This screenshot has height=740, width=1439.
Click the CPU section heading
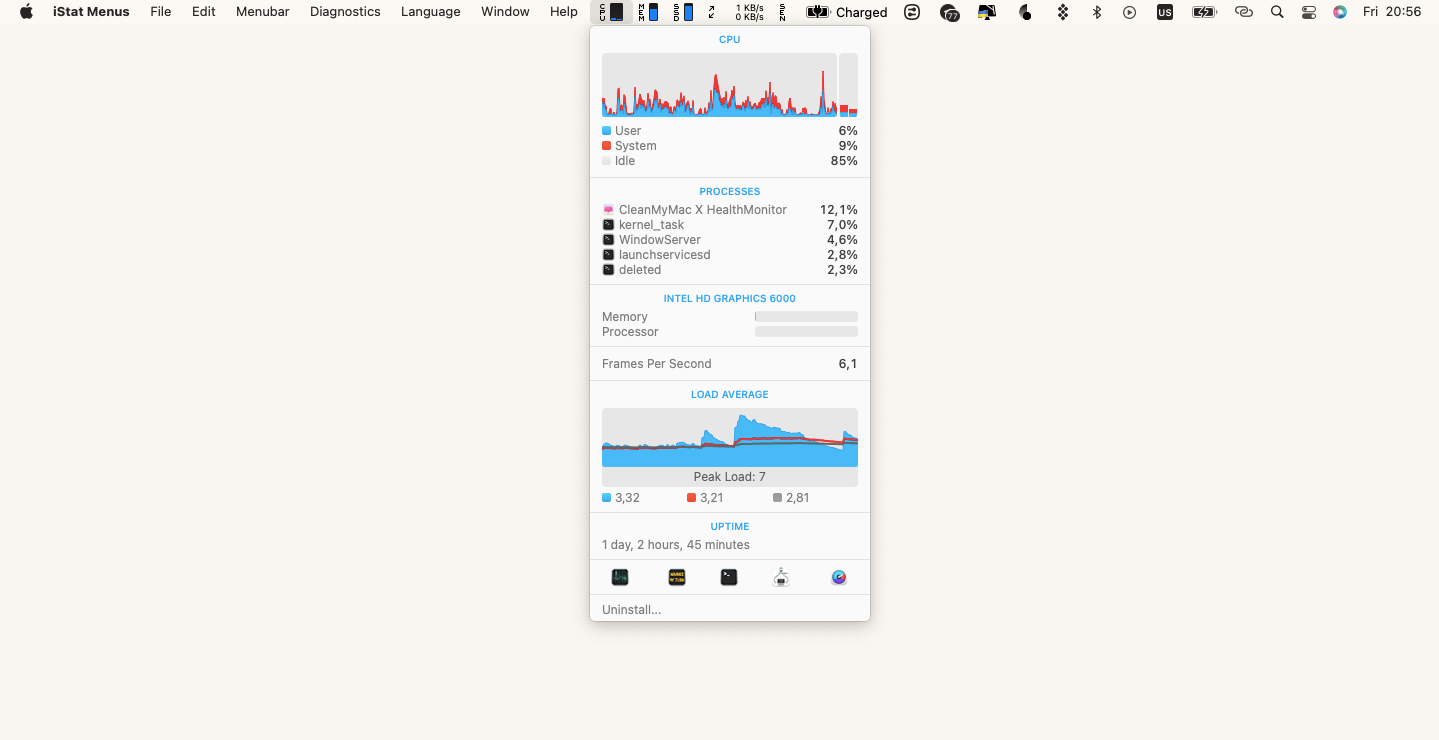click(x=730, y=40)
